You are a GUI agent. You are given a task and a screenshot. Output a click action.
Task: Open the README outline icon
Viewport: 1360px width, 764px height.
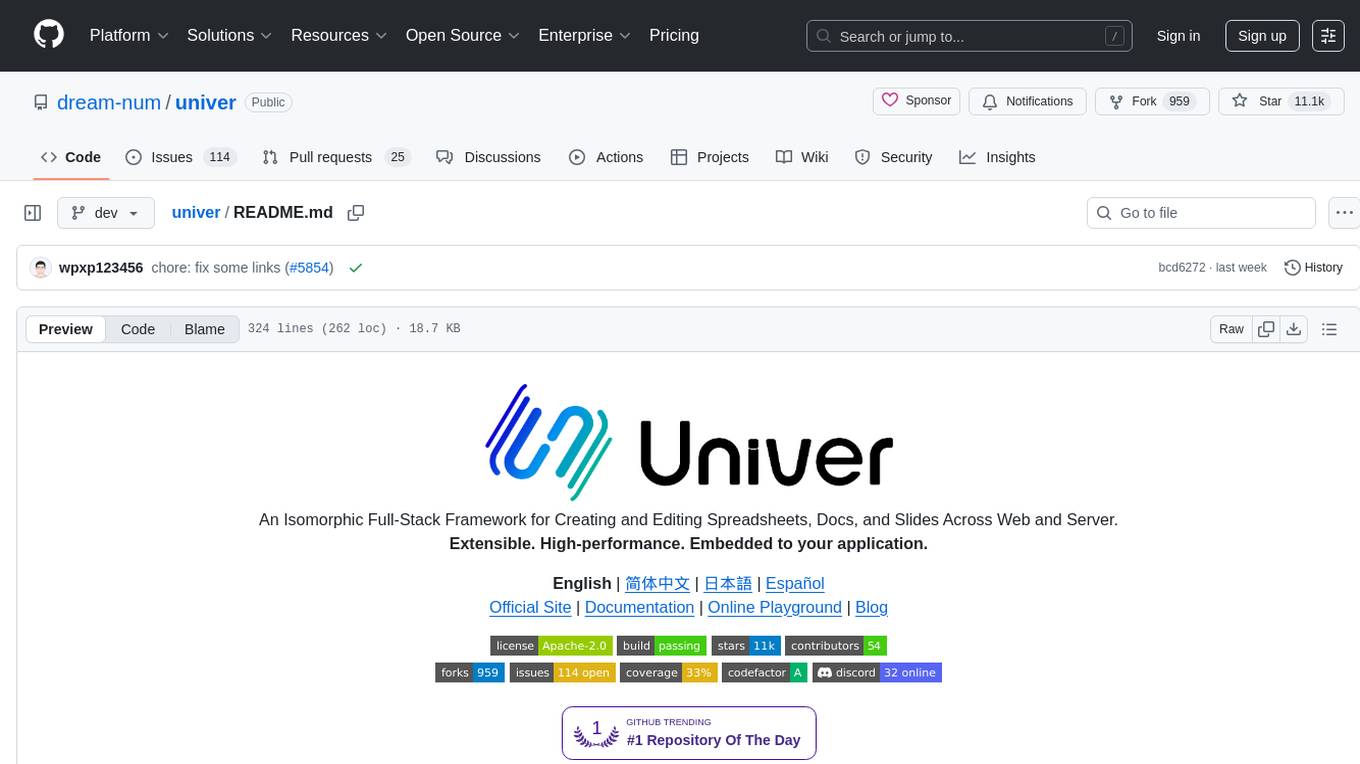pos(1329,329)
